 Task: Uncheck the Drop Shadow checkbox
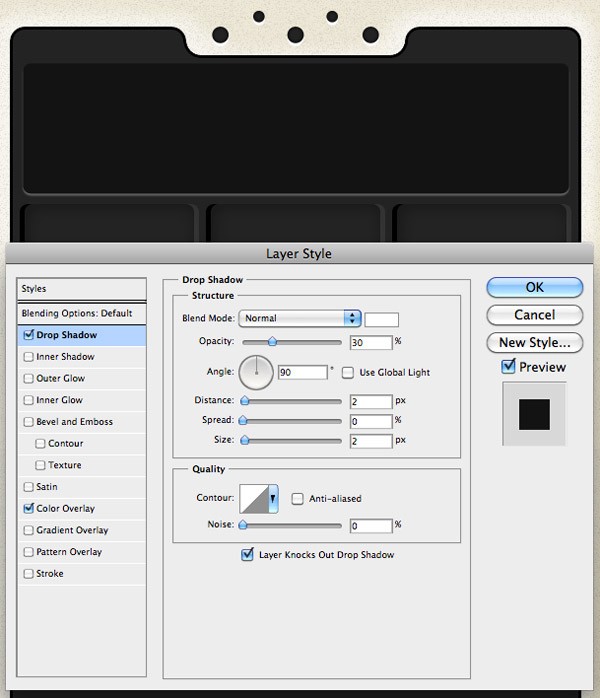(x=28, y=334)
